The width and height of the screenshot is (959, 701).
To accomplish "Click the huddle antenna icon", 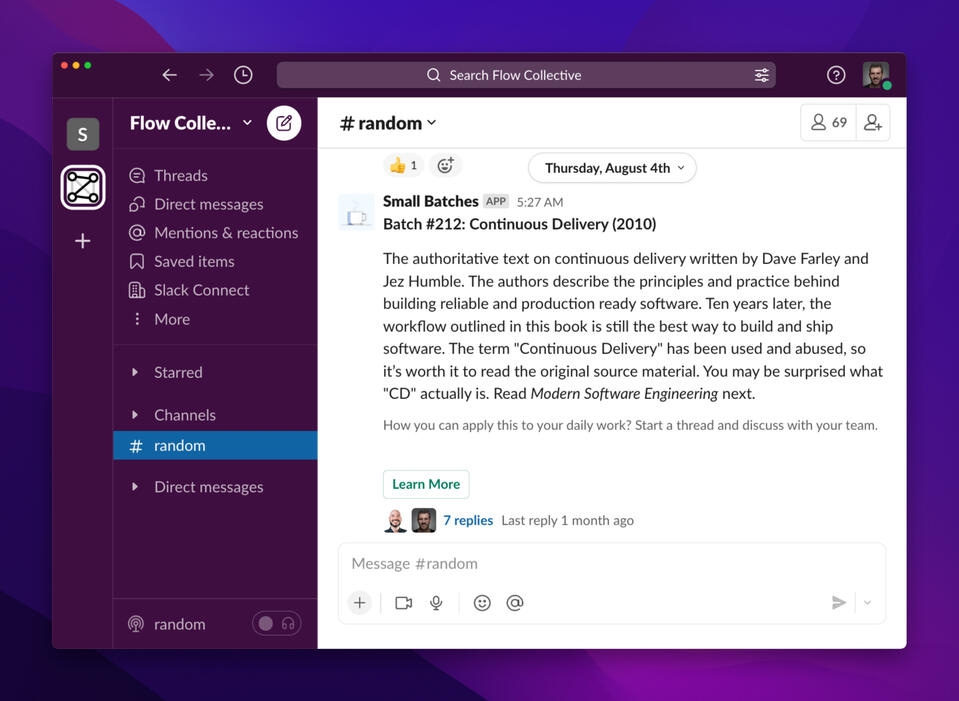I will coord(136,624).
